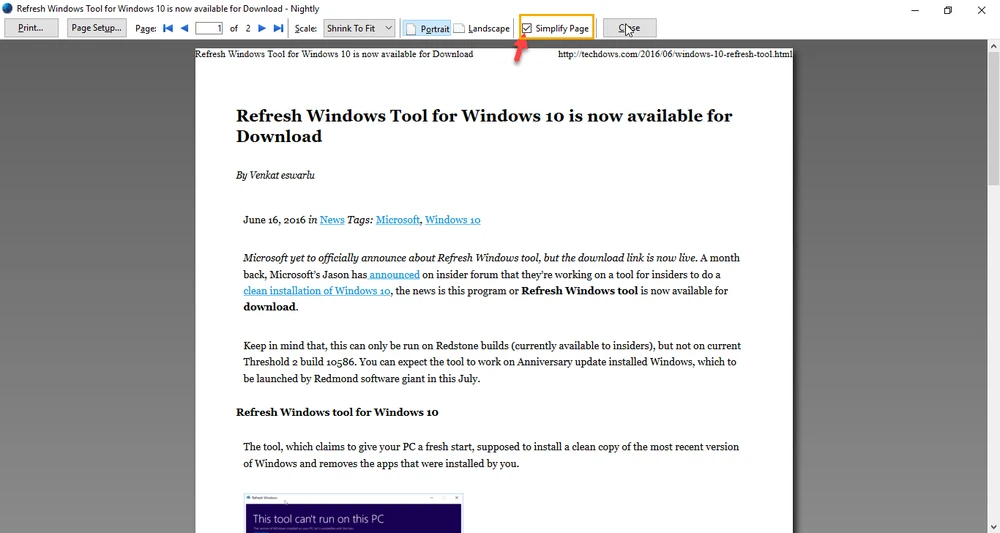Screen dimensions: 1000x533
Task: Click the 'Page:' label
Action: click(146, 29)
